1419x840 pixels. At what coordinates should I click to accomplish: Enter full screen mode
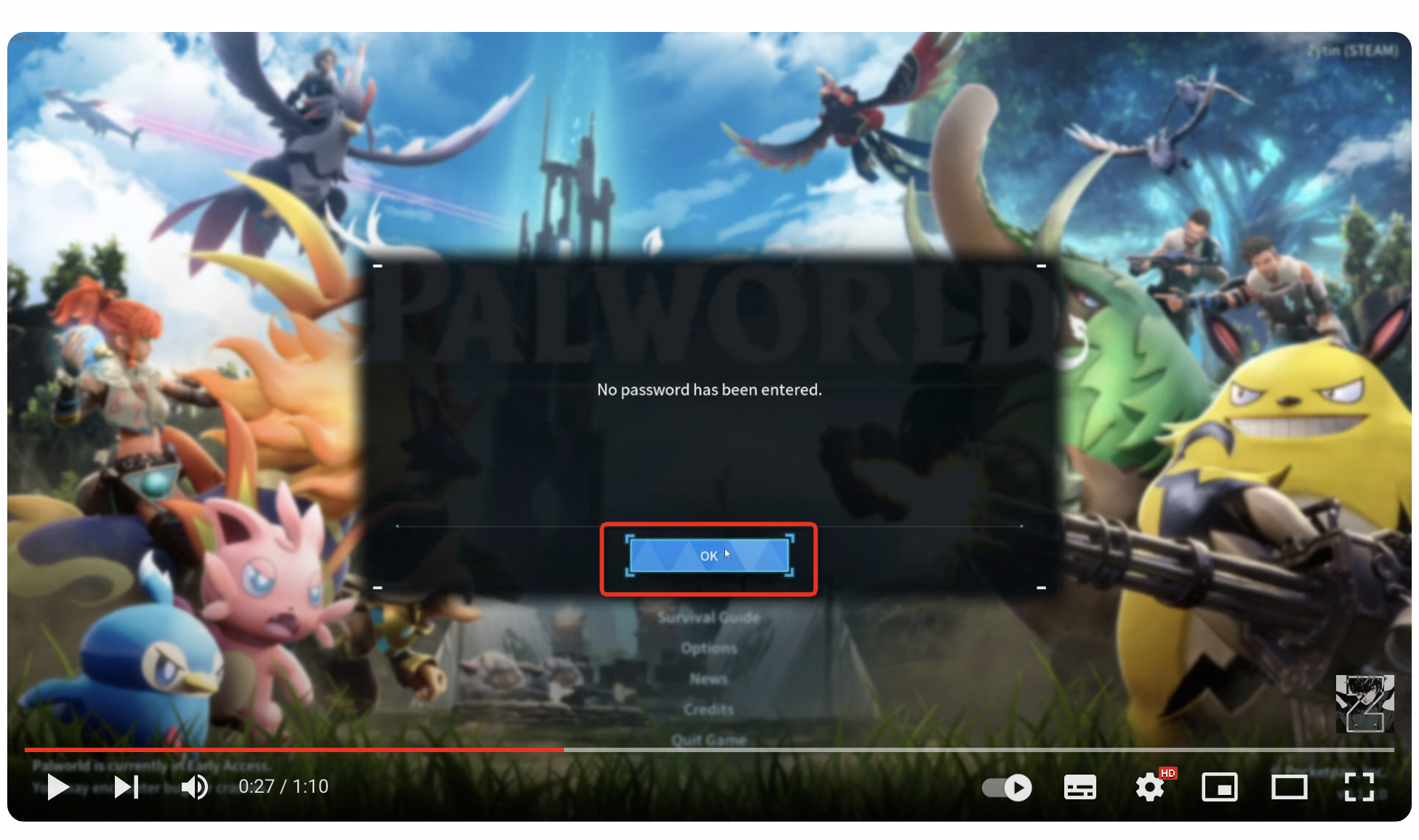pos(1359,788)
